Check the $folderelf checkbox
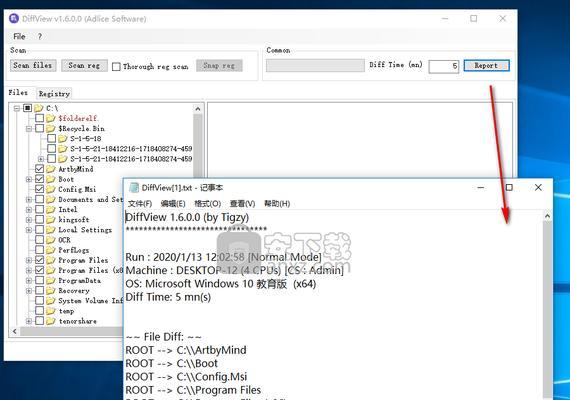This screenshot has width=570, height=400. 40,118
